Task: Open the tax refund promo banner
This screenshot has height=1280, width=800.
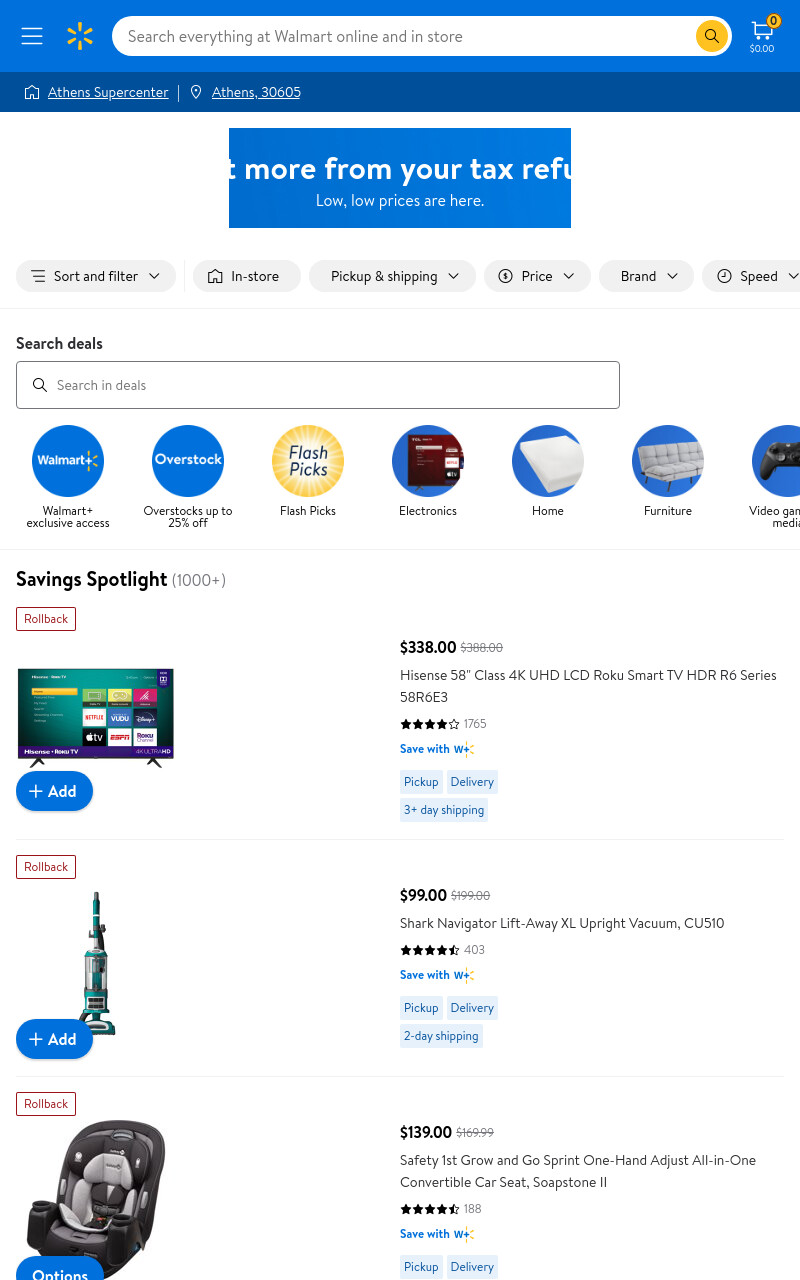Action: (x=400, y=178)
